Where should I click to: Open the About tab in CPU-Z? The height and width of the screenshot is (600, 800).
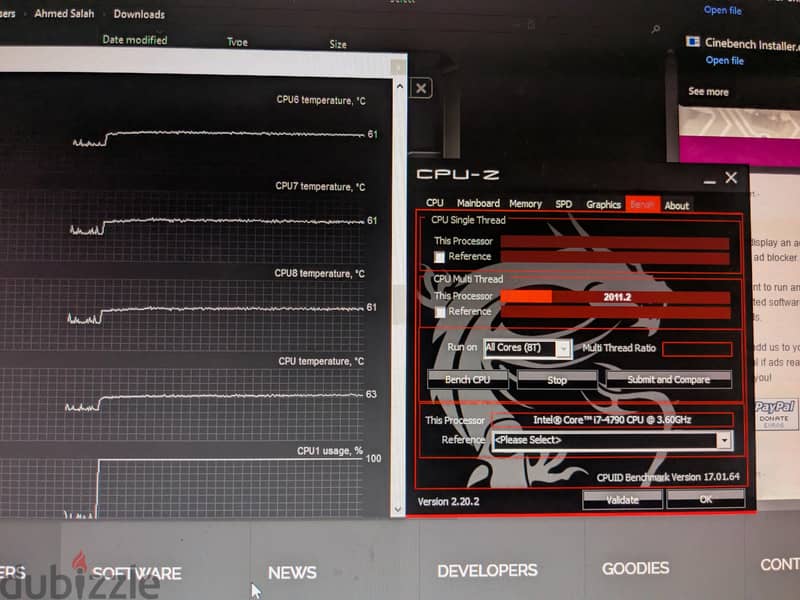pos(677,205)
